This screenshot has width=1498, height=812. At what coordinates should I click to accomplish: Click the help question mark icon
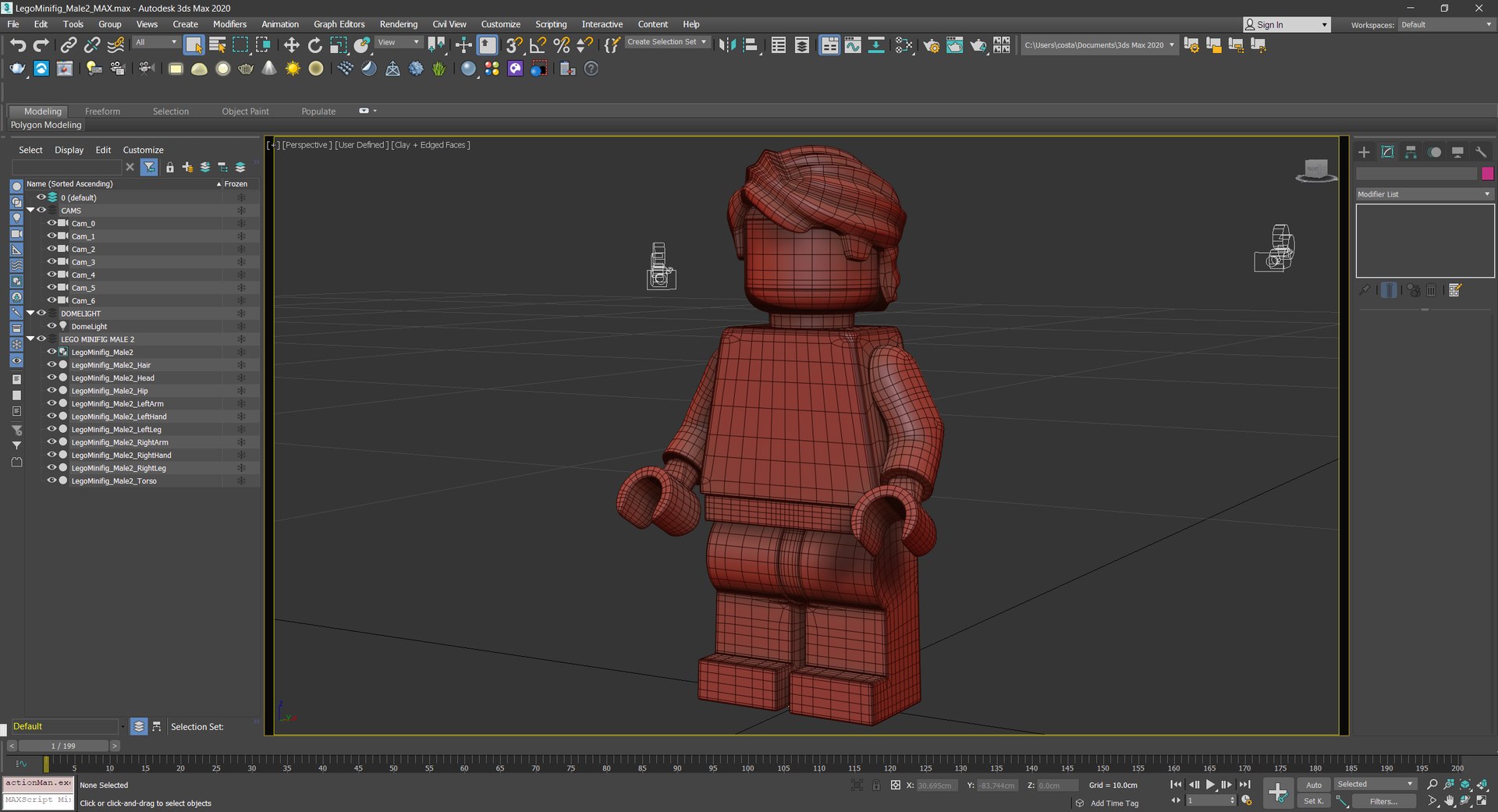click(x=591, y=69)
